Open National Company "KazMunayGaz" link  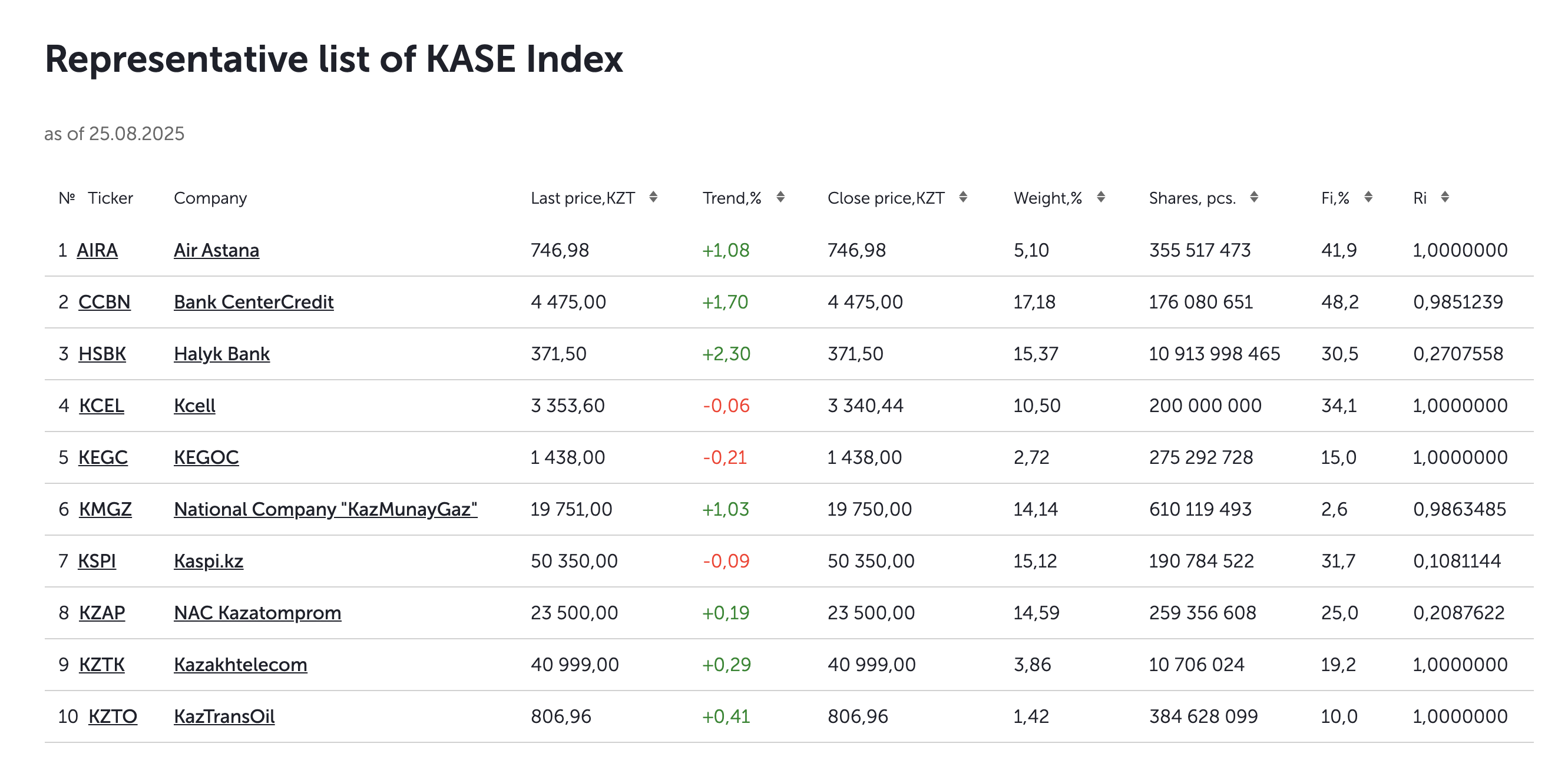[x=325, y=509]
